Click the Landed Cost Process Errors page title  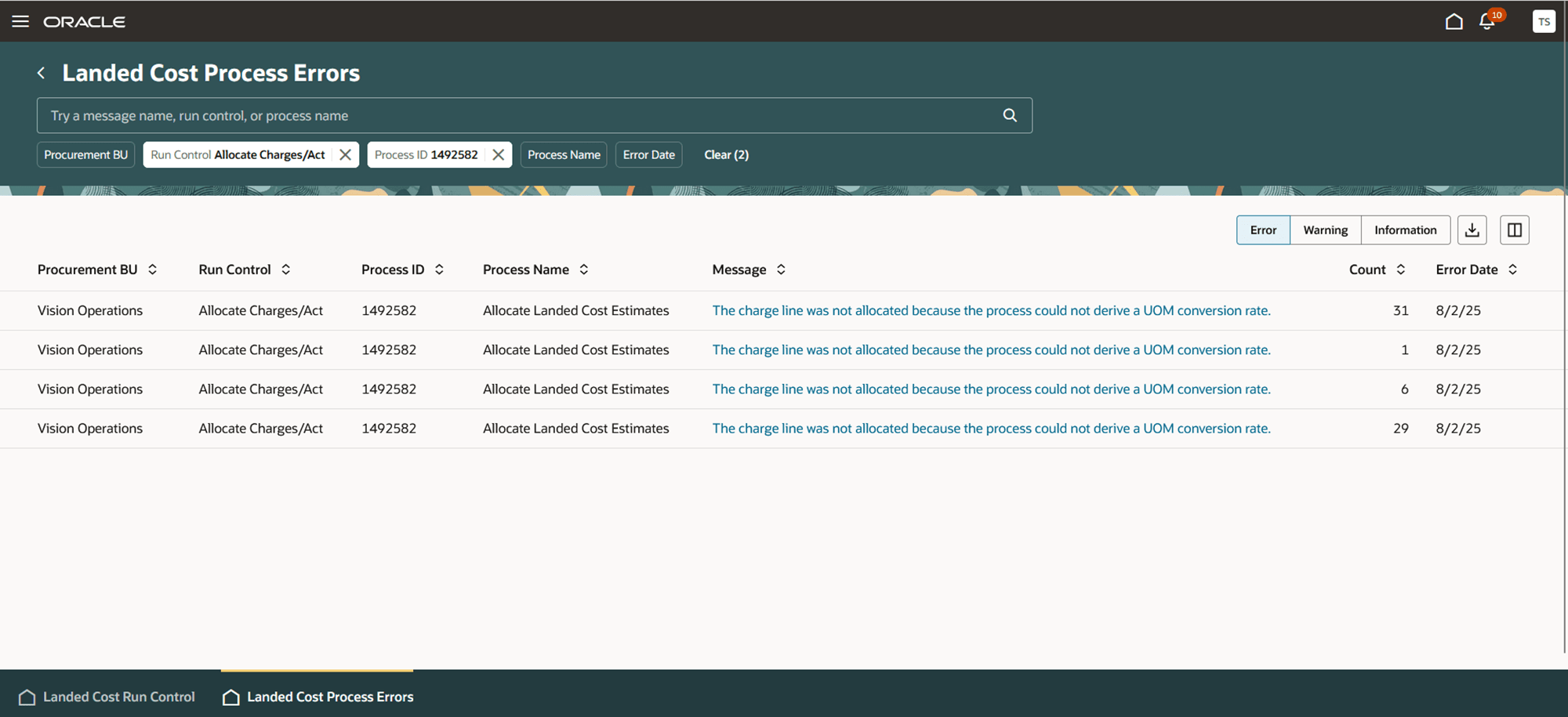tap(211, 73)
